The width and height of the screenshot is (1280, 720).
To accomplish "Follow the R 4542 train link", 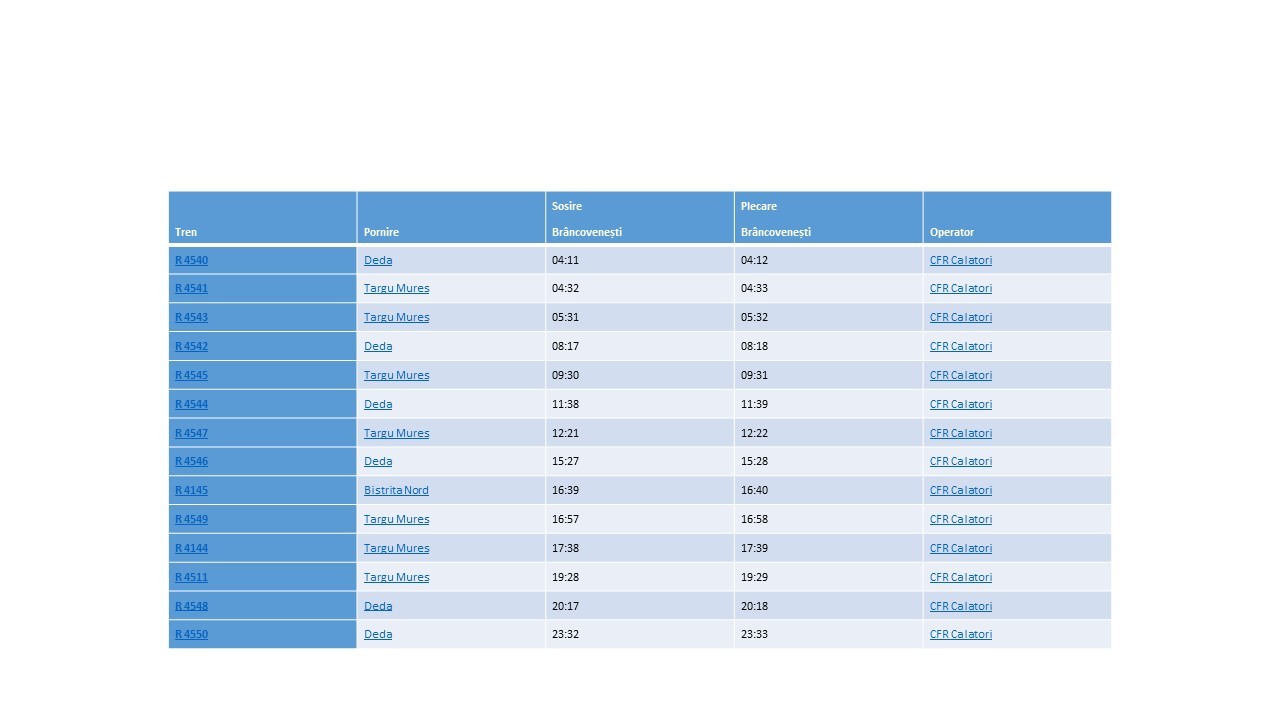I will [x=191, y=346].
